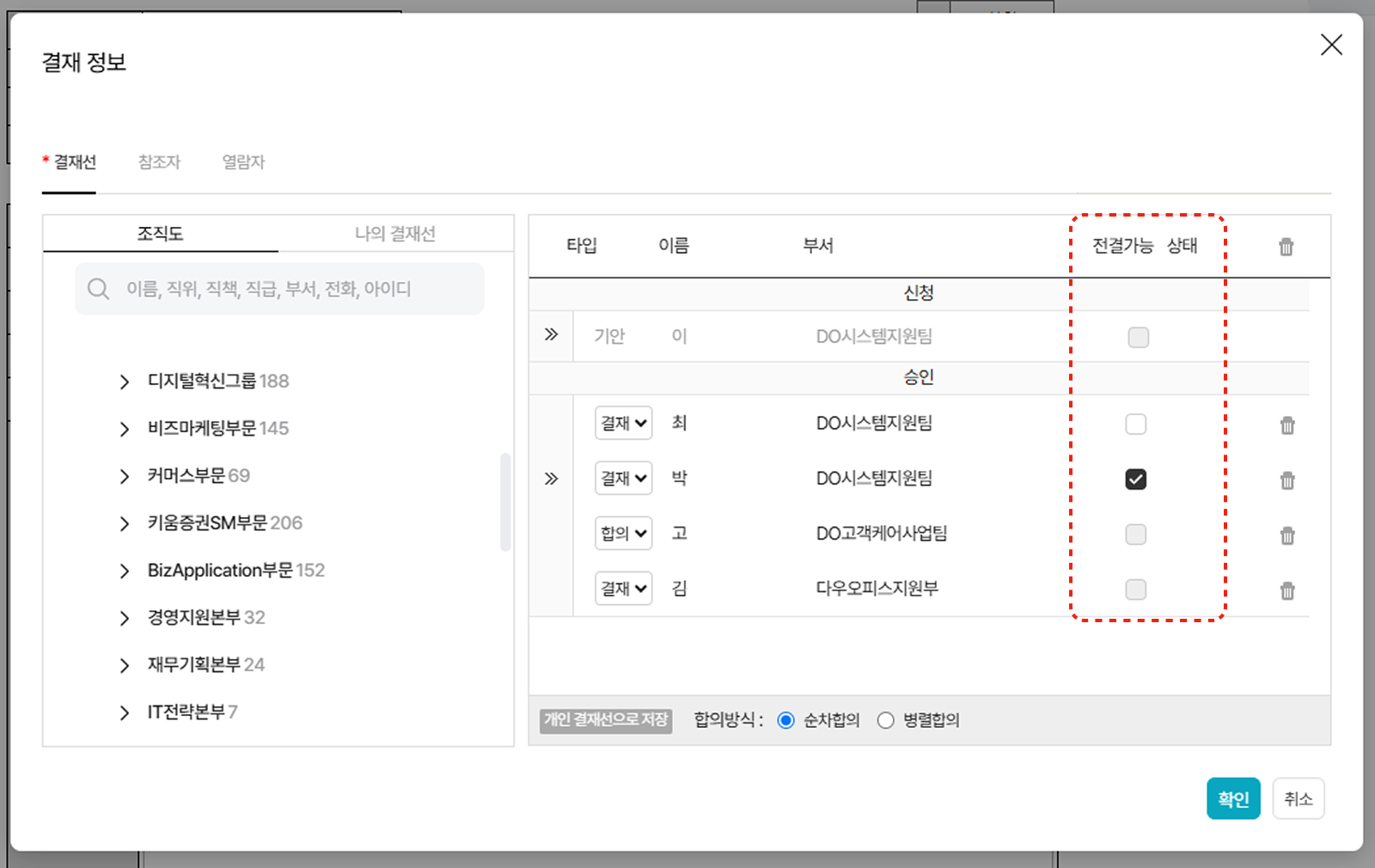1375x868 pixels.
Task: Open the 합의 type dropdown for 고
Action: click(x=624, y=533)
